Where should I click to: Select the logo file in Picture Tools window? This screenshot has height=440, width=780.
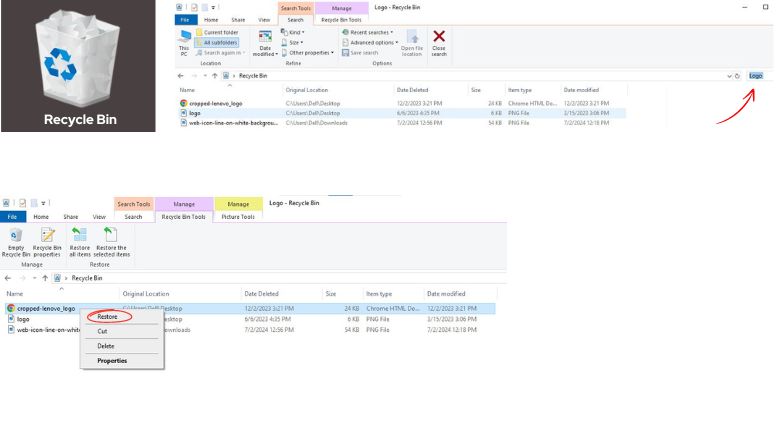click(x=23, y=319)
